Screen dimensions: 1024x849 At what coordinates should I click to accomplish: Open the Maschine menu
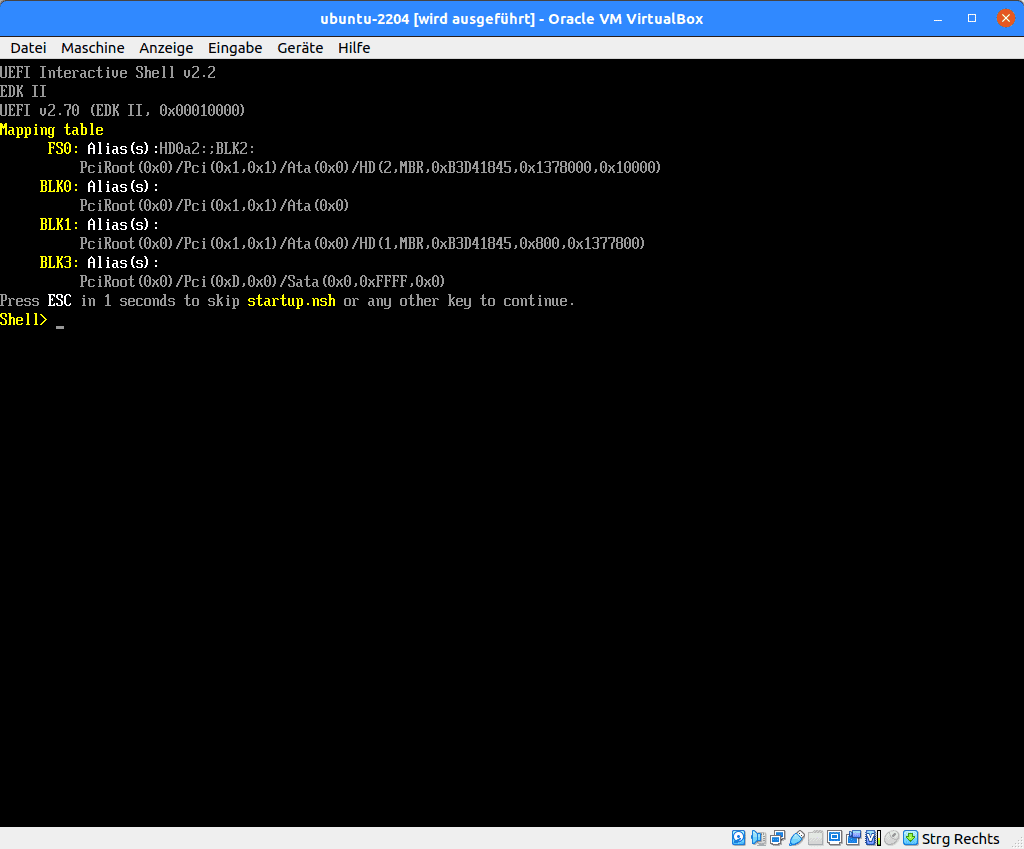tap(93, 48)
